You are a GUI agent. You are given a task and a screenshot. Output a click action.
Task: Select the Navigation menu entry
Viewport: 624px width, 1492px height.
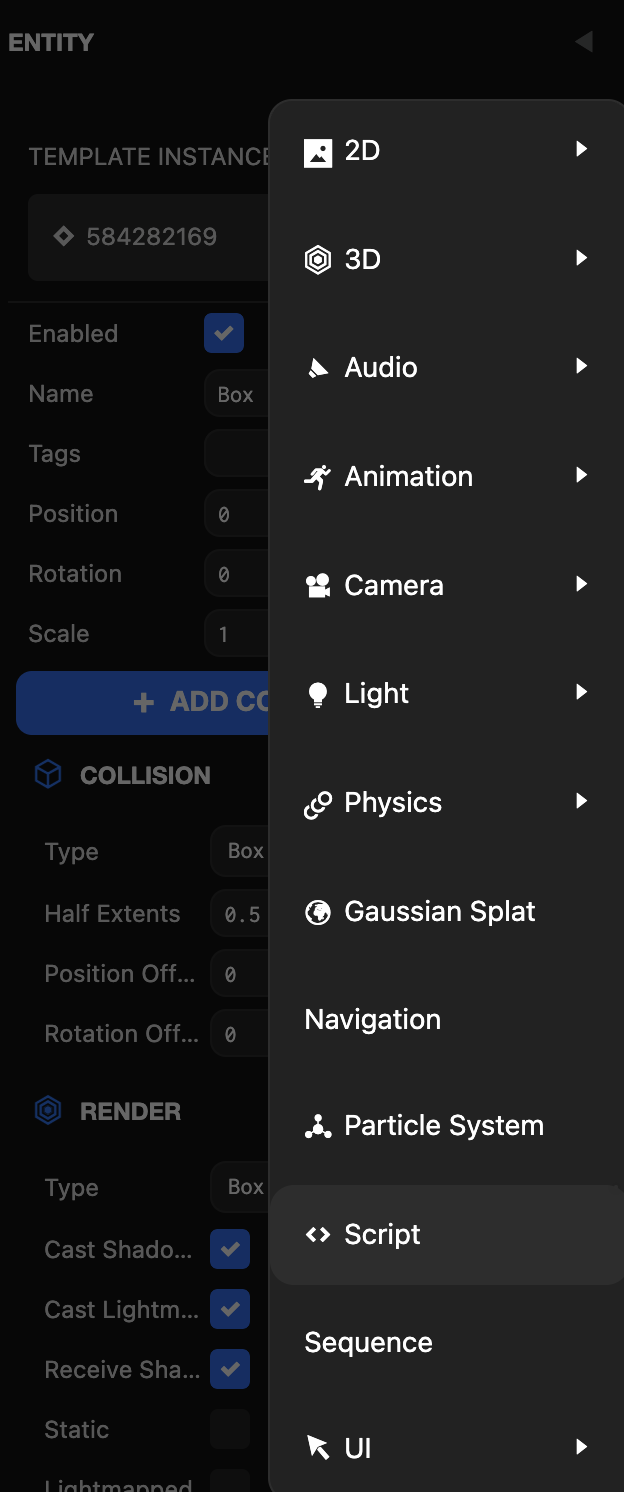click(x=372, y=1020)
